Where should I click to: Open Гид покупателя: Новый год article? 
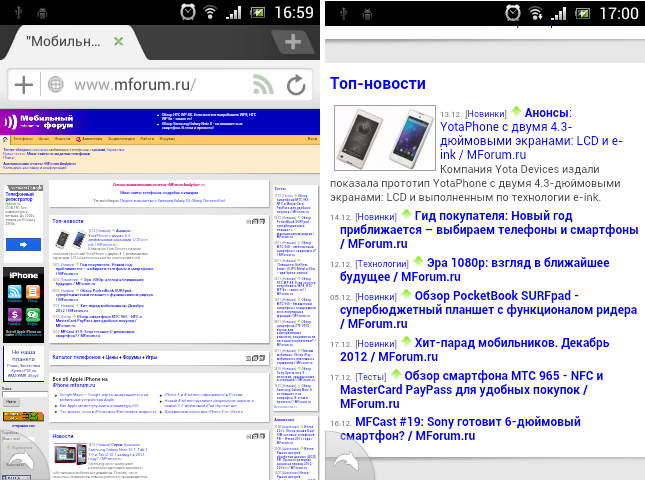tap(489, 230)
